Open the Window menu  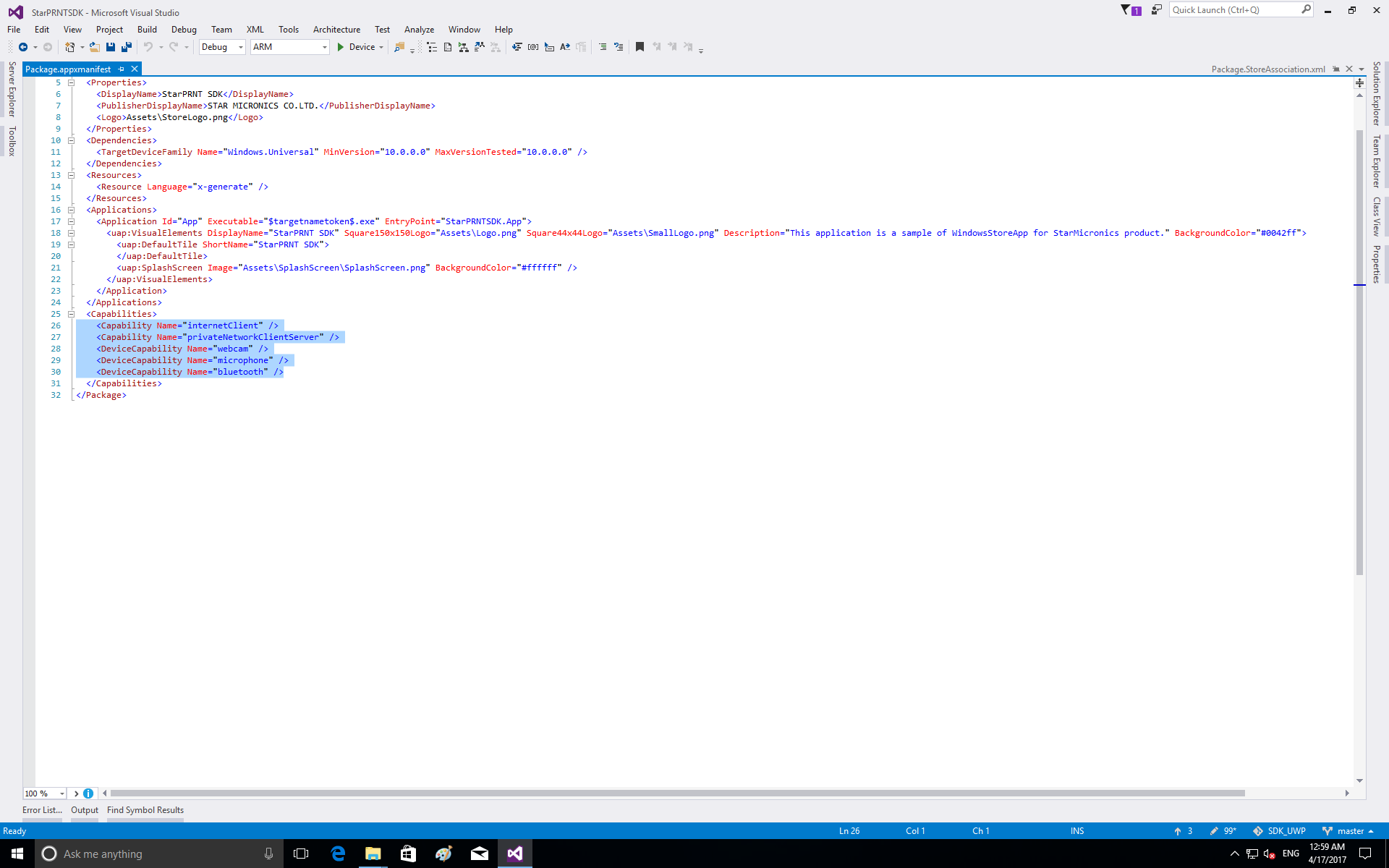464,30
